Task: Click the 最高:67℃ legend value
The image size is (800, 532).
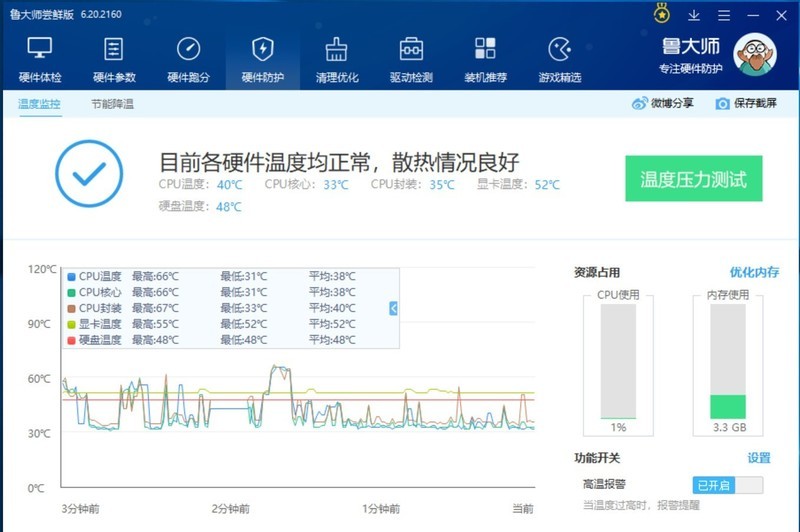Action: pyautogui.click(x=156, y=308)
